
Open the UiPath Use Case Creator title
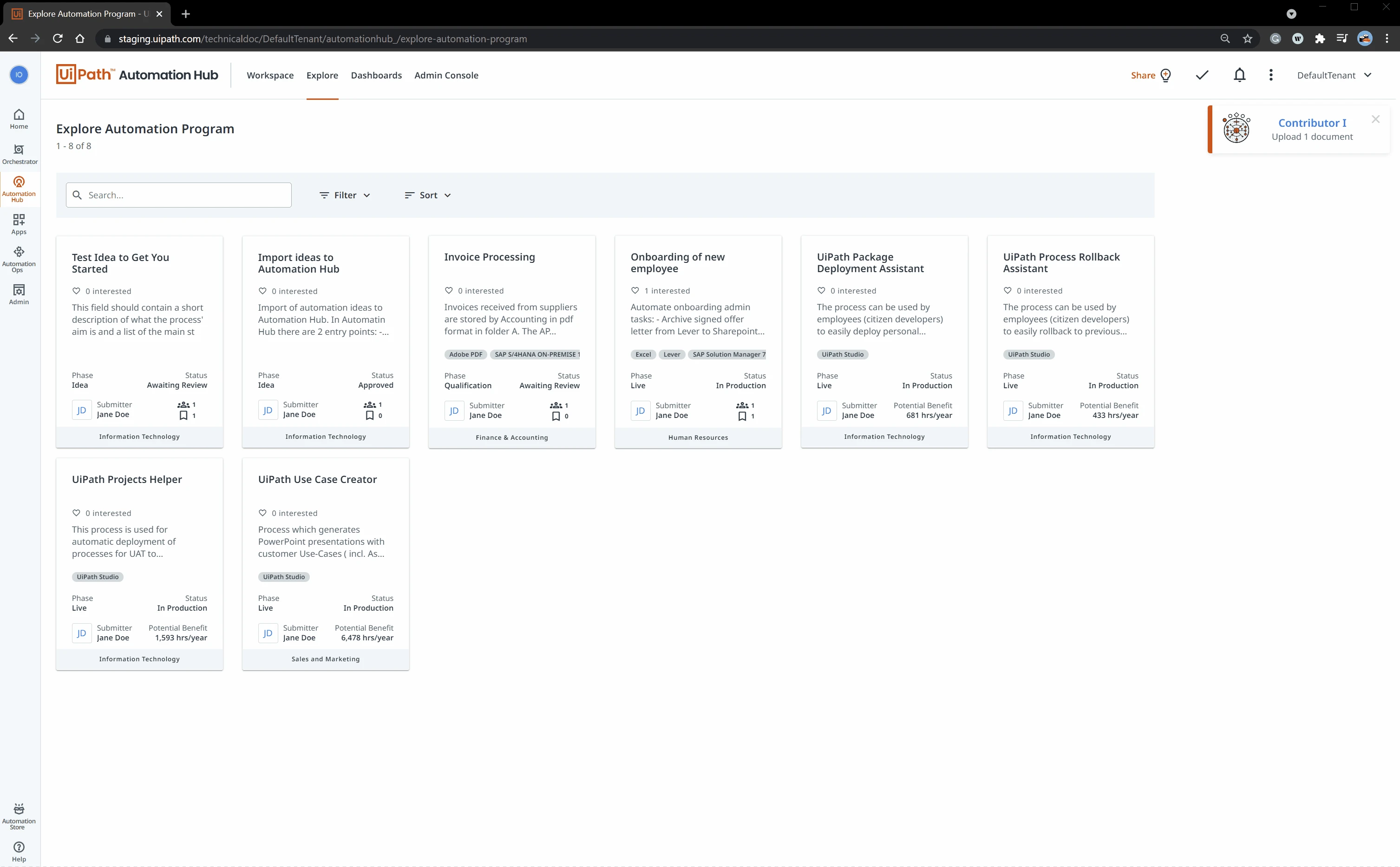[x=317, y=479]
